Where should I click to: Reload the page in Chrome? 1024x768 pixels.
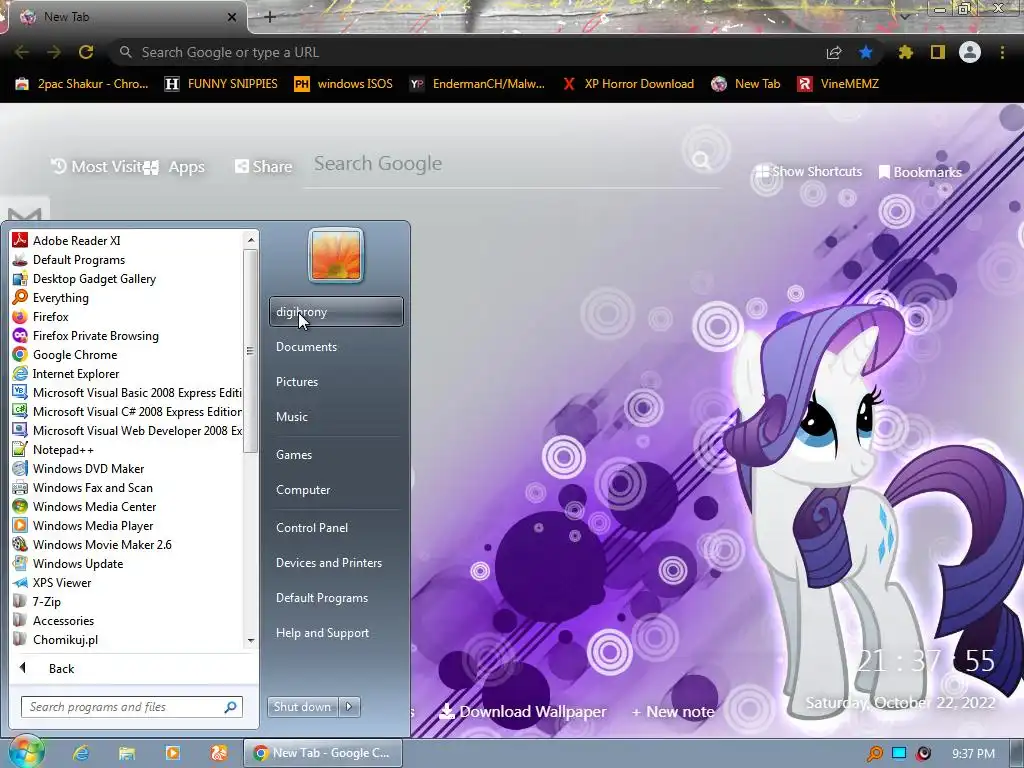pos(86,52)
